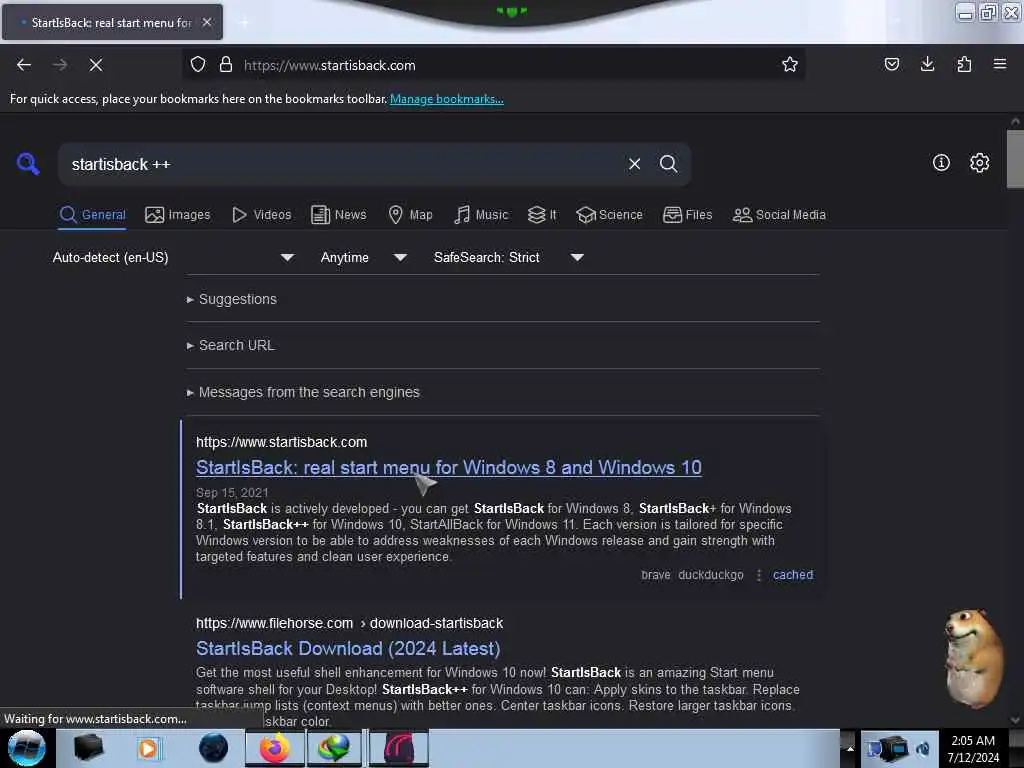Open the media player taskbar icon
1024x768 pixels.
(x=148, y=748)
